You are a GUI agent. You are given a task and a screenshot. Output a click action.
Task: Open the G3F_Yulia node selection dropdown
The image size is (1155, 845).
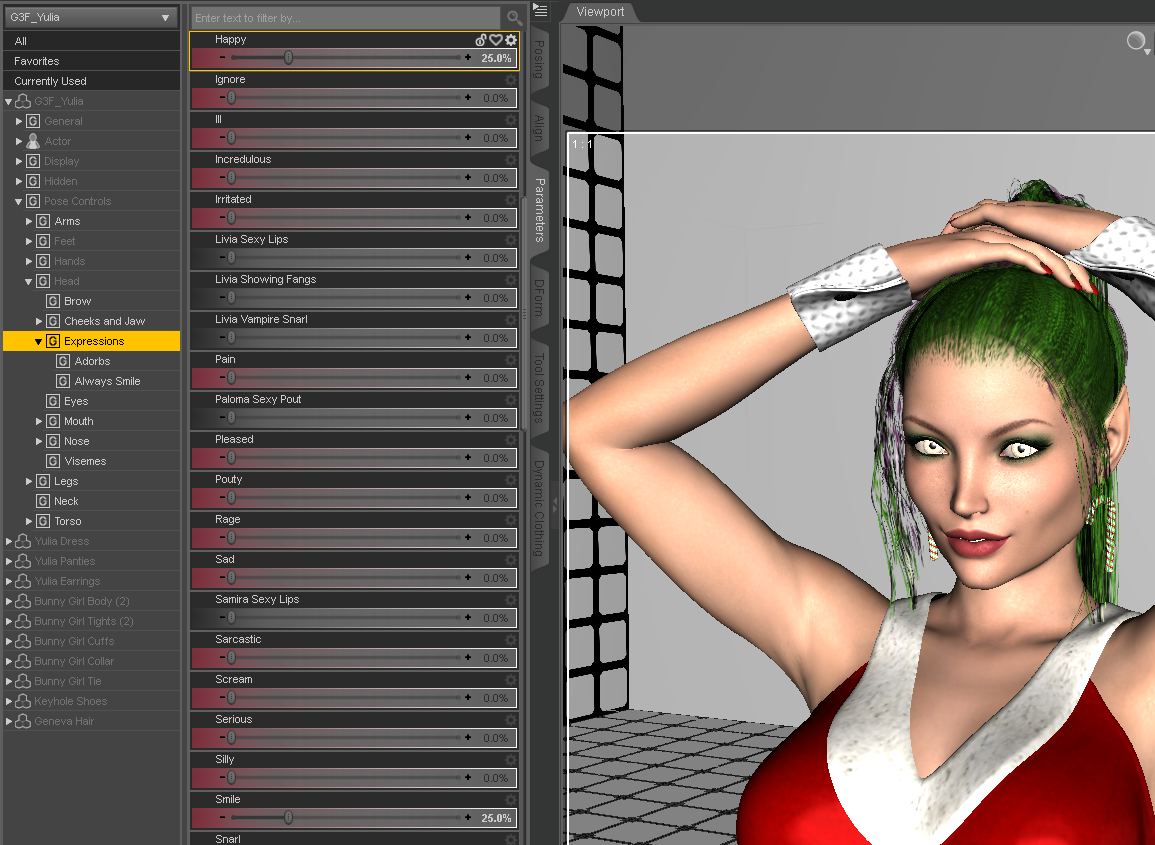[x=91, y=17]
